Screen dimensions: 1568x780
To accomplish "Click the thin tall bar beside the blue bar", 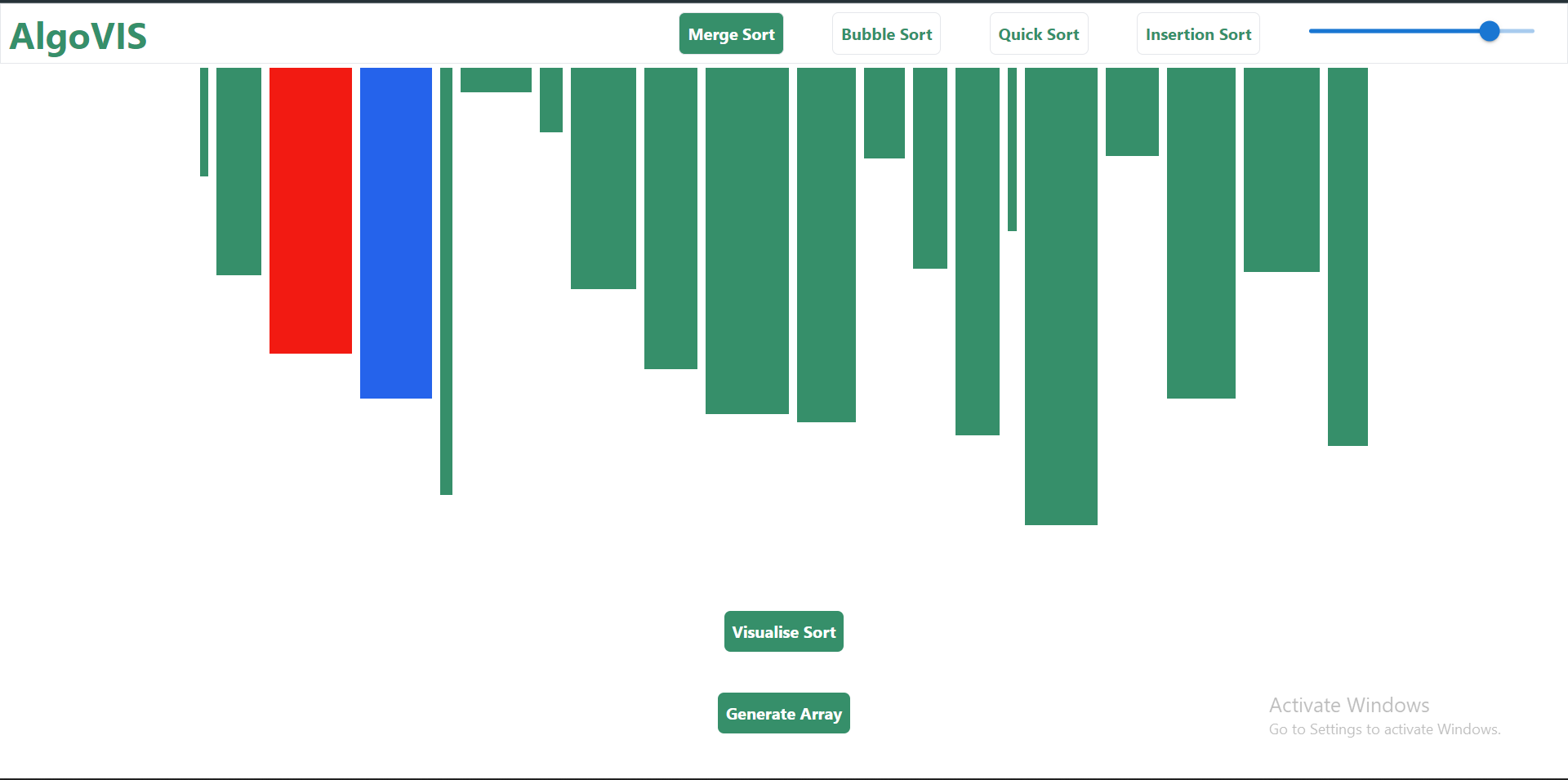I will click(x=446, y=281).
